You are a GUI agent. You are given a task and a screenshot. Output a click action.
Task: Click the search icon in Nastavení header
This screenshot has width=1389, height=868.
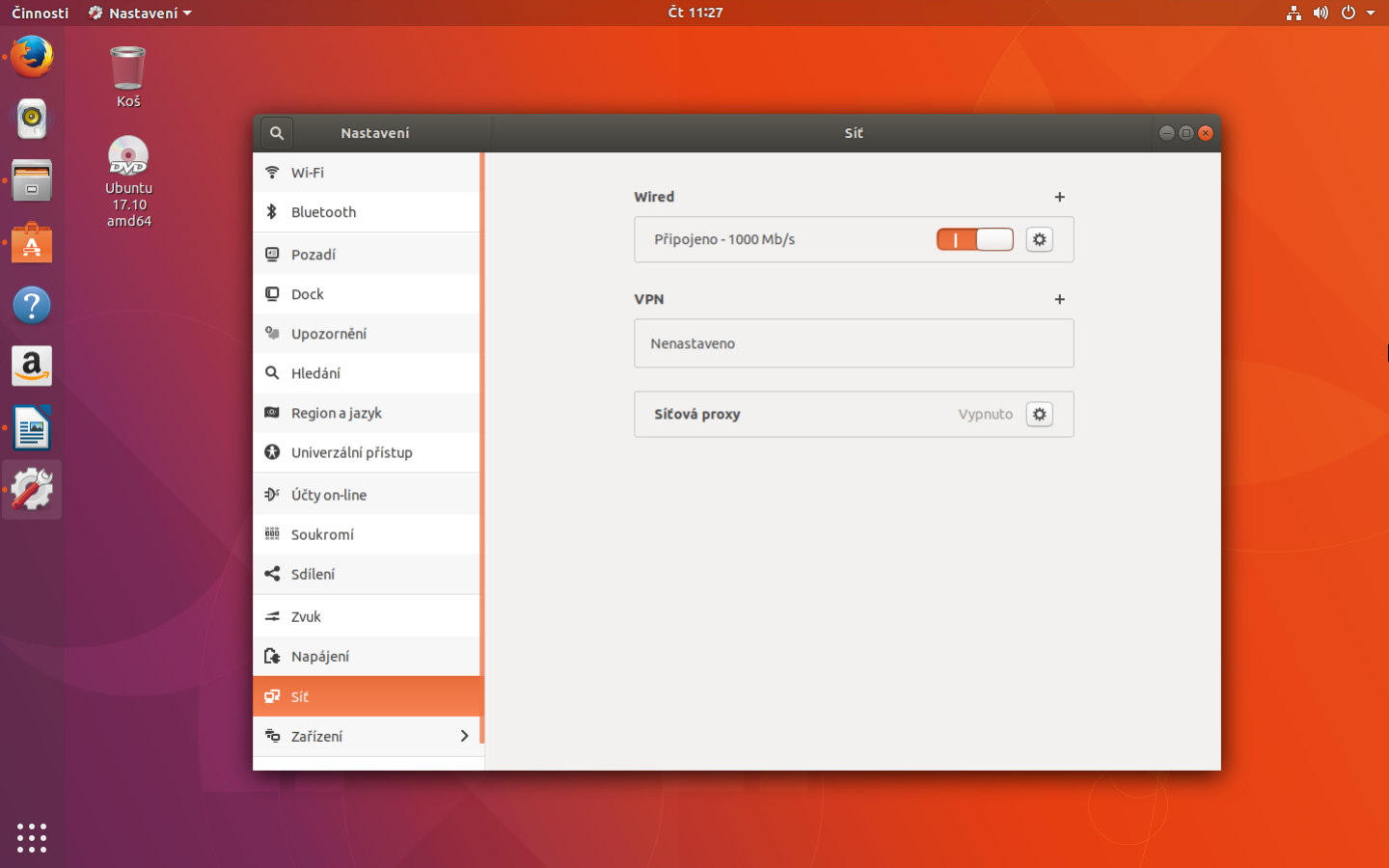277,133
